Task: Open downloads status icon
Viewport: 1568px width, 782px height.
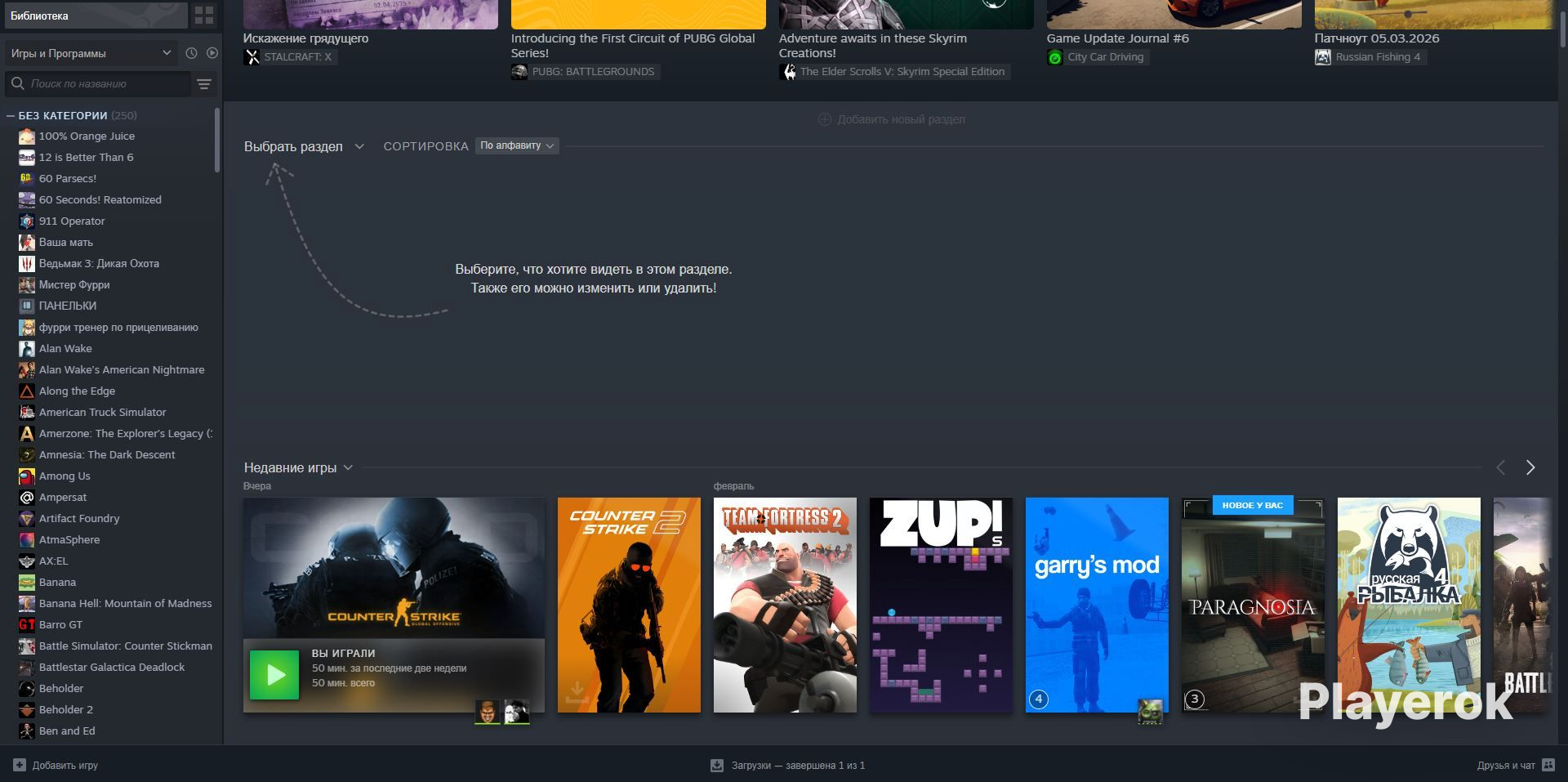Action: [x=717, y=766]
